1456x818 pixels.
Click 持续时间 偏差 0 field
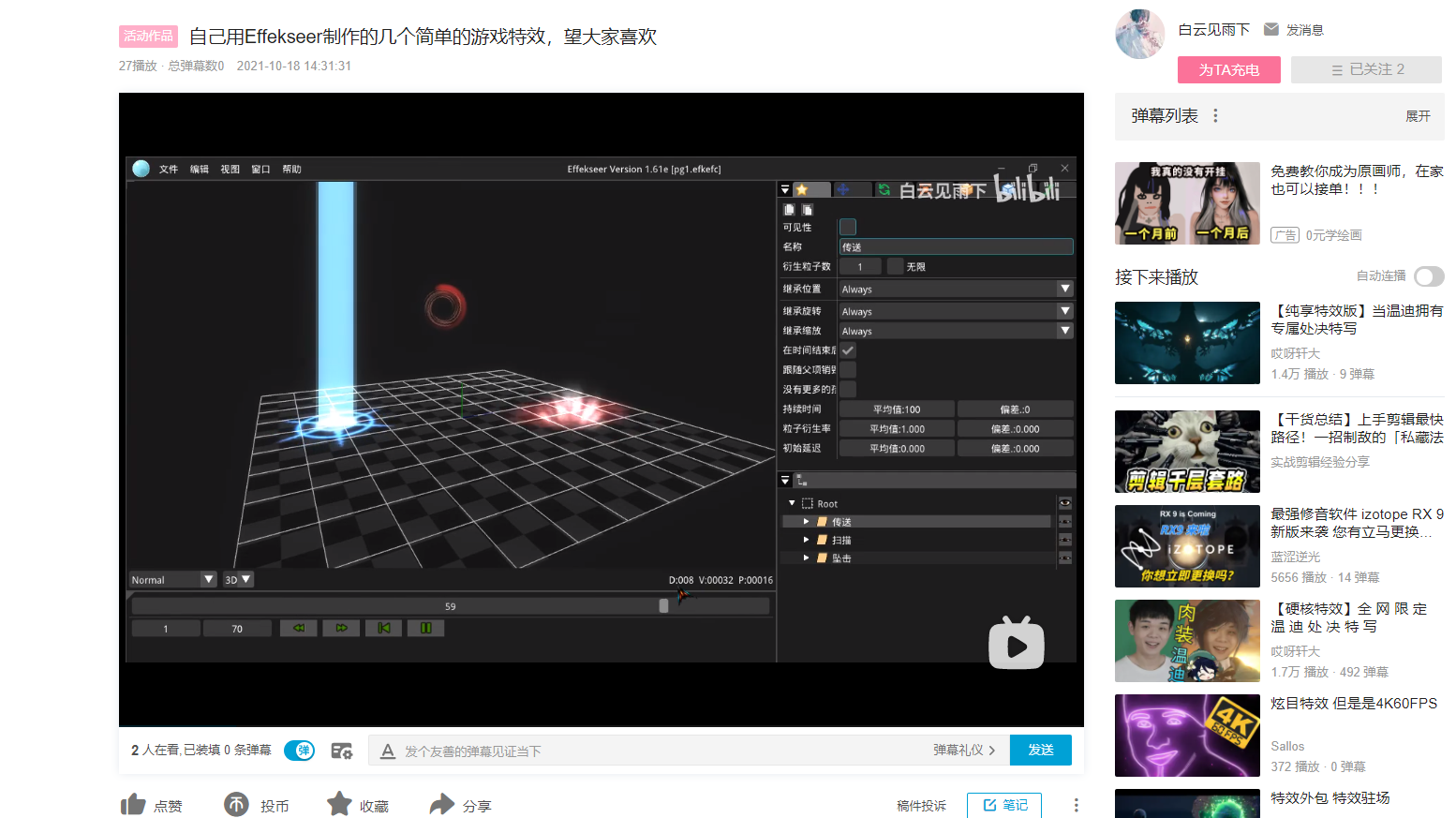pyautogui.click(x=1015, y=409)
